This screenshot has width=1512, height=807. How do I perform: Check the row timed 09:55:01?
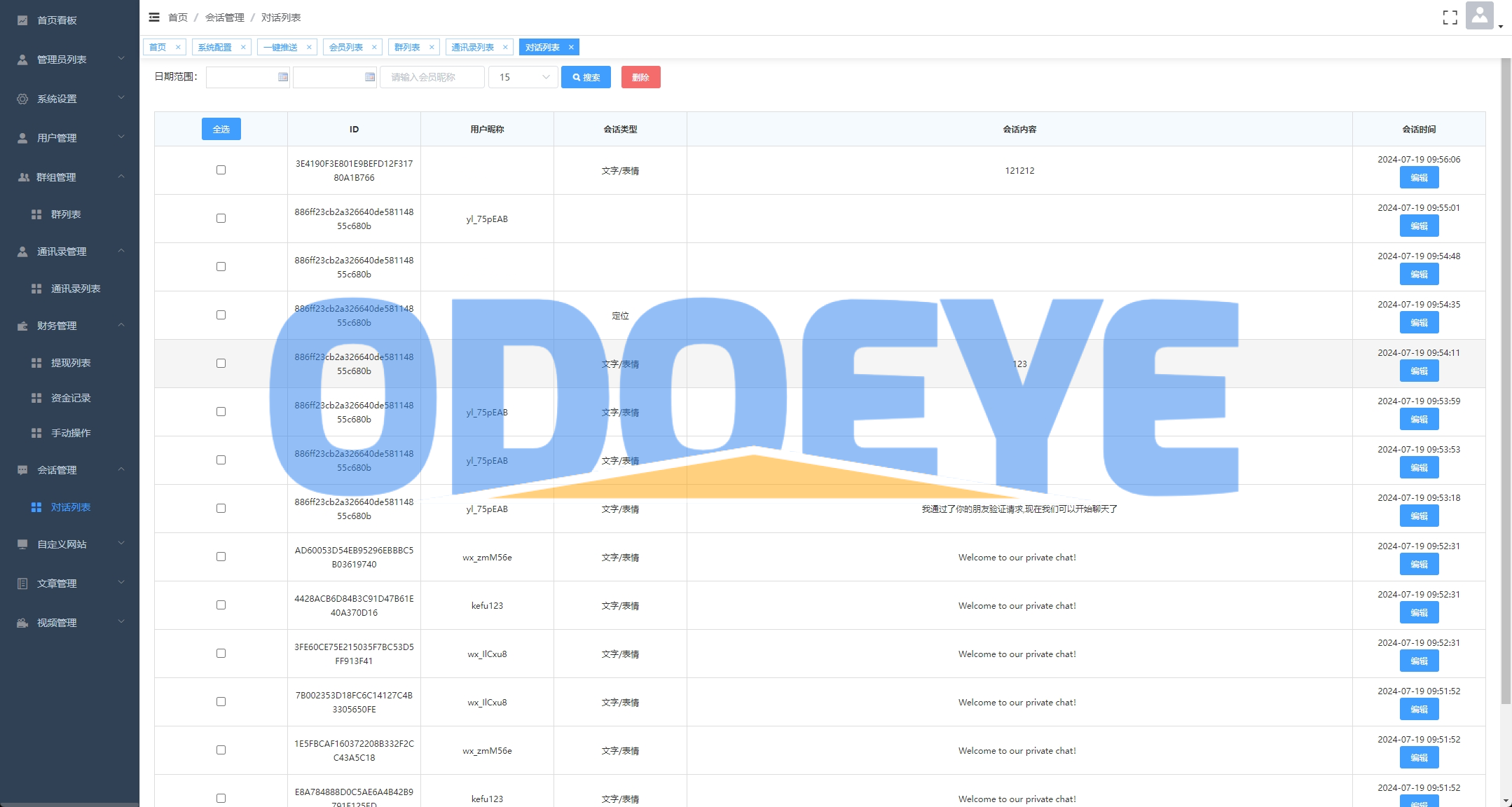(x=221, y=219)
